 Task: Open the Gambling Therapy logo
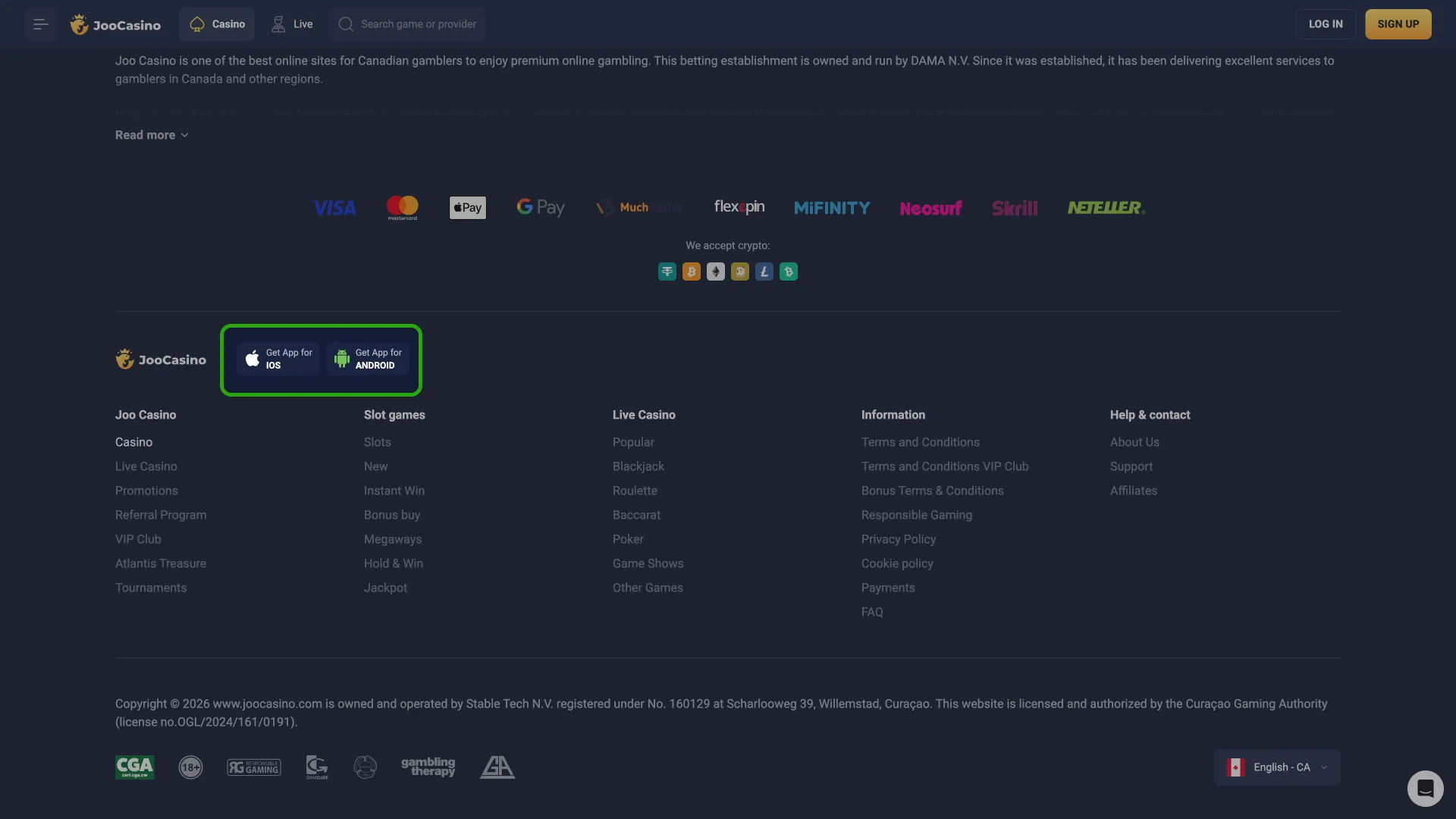428,767
